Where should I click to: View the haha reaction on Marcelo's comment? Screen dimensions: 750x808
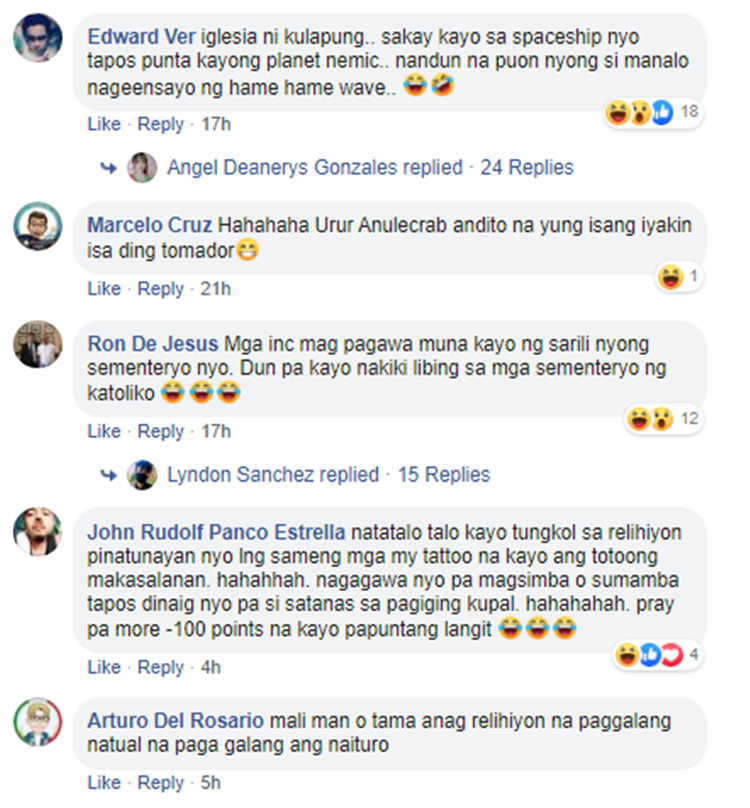click(x=679, y=277)
